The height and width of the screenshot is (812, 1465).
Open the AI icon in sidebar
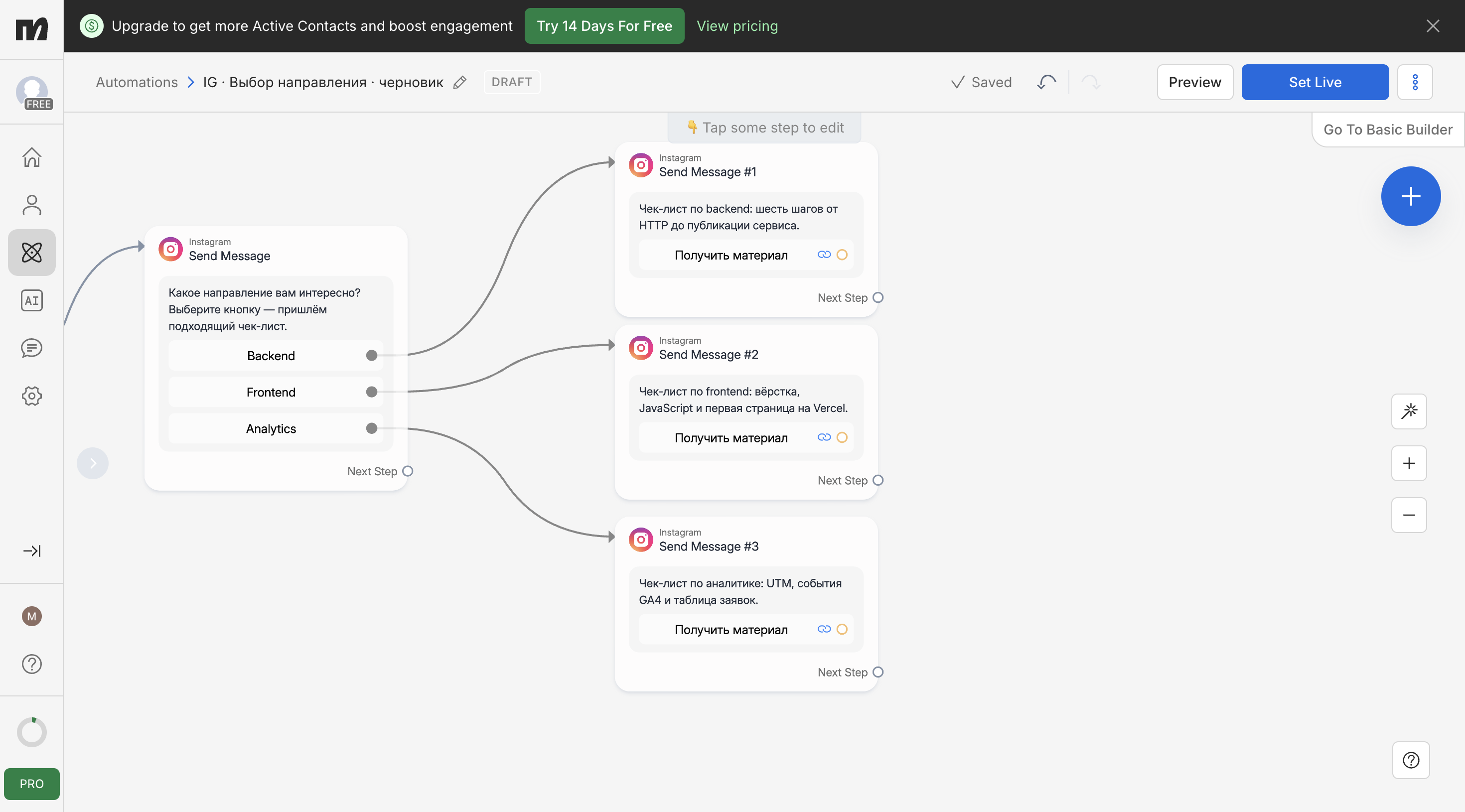32,300
